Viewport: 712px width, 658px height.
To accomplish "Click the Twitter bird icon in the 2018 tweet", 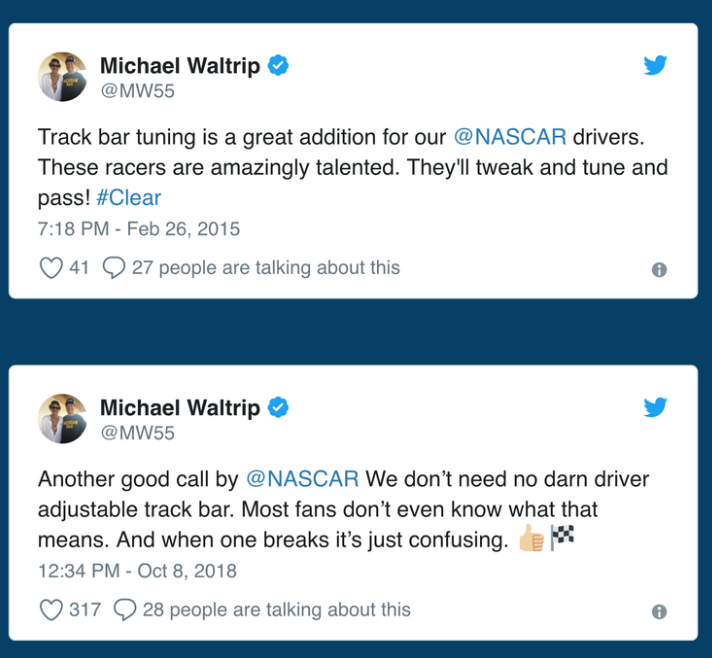I will (x=655, y=408).
